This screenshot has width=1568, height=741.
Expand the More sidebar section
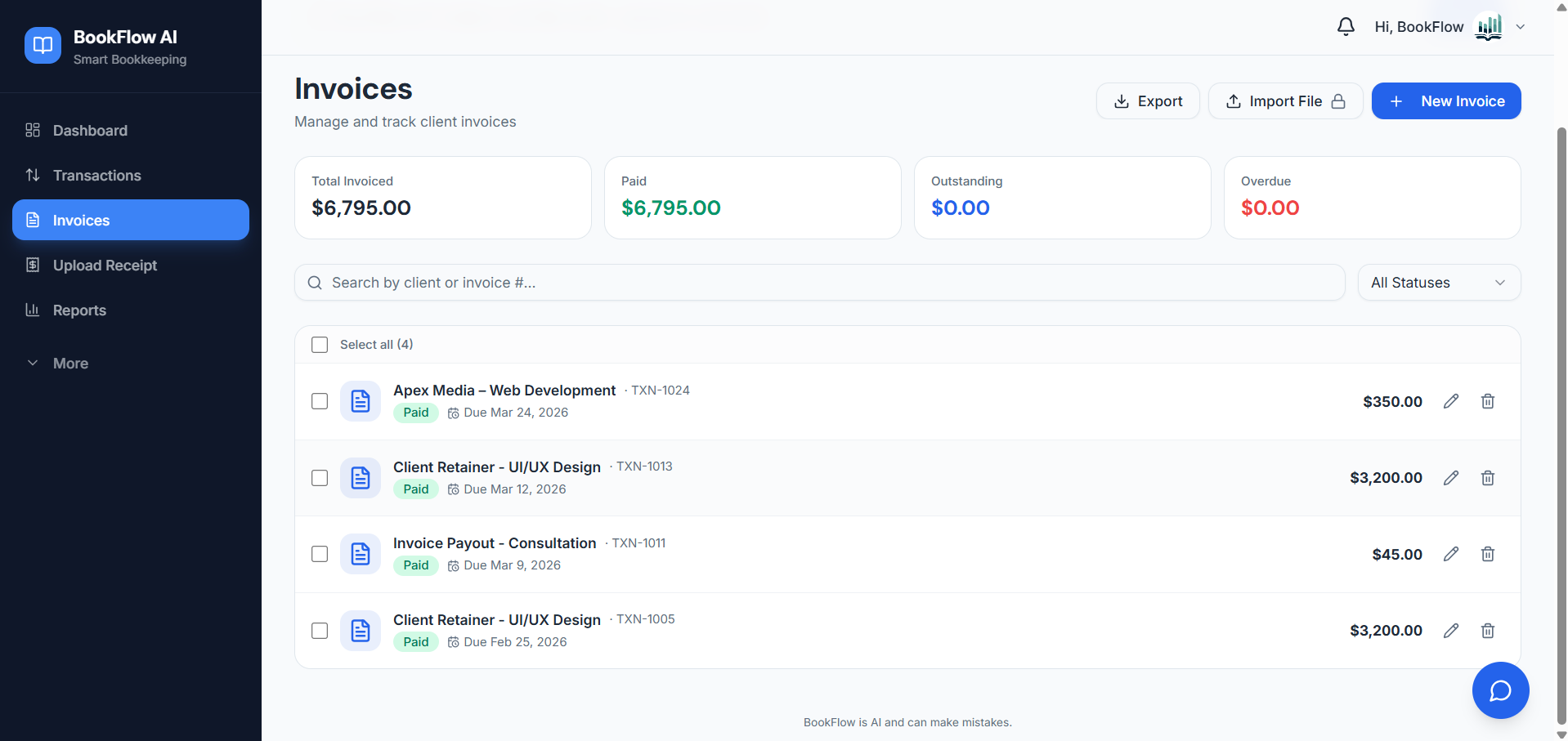click(131, 364)
